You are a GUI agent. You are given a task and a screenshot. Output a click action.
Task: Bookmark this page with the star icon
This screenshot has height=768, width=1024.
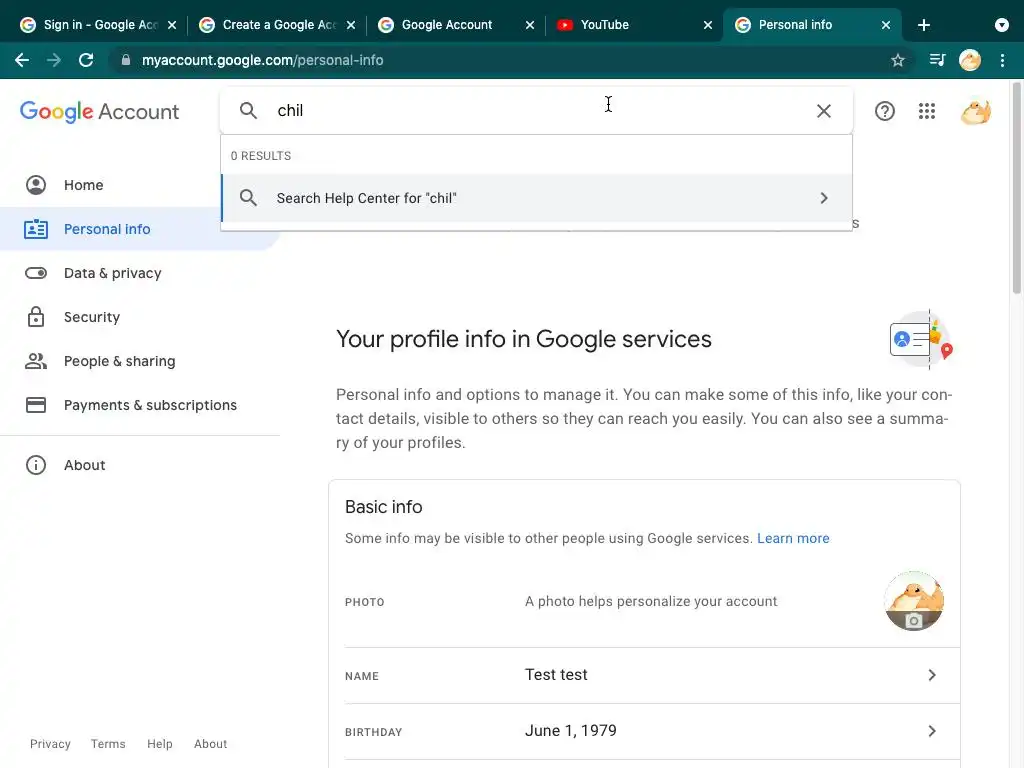898,60
